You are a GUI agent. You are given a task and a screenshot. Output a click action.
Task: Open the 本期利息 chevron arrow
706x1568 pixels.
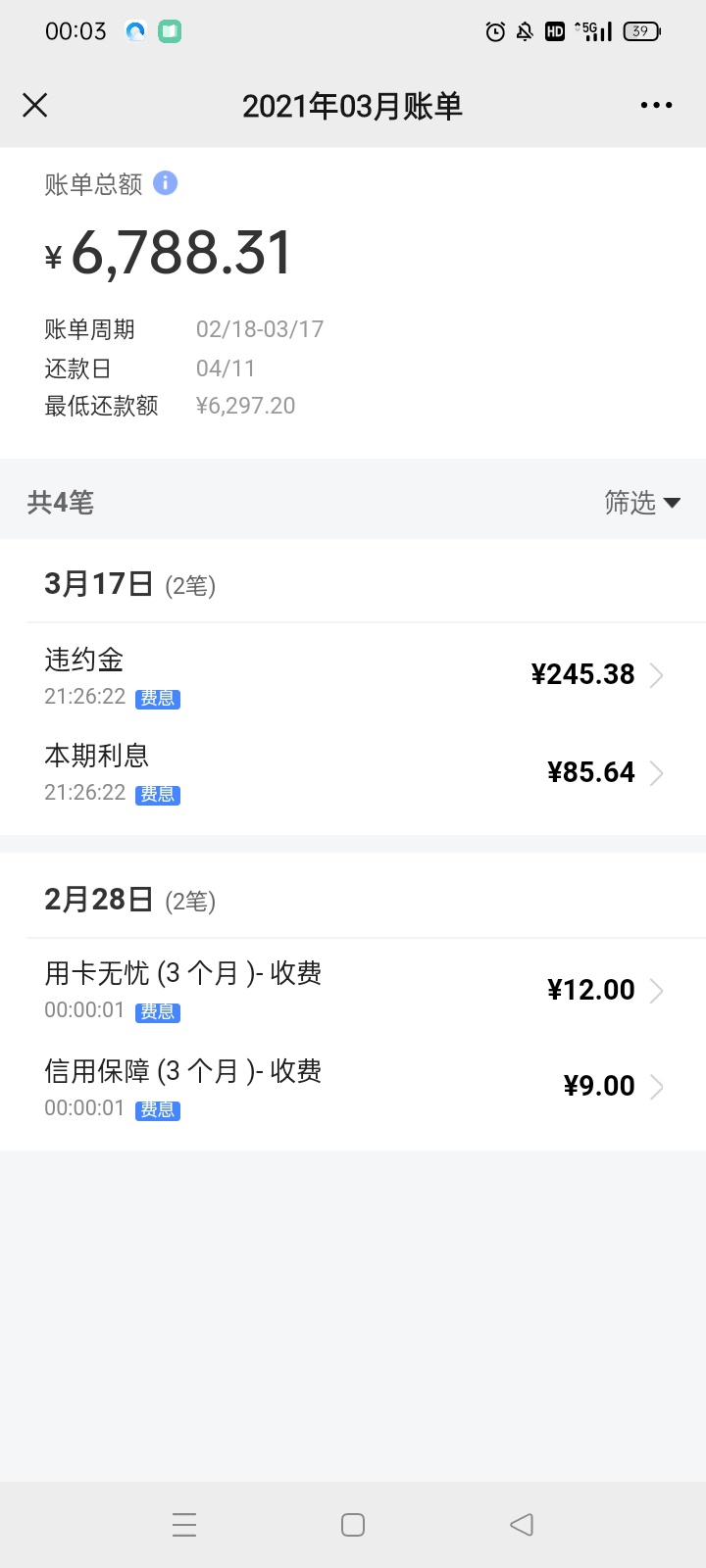[x=657, y=773]
